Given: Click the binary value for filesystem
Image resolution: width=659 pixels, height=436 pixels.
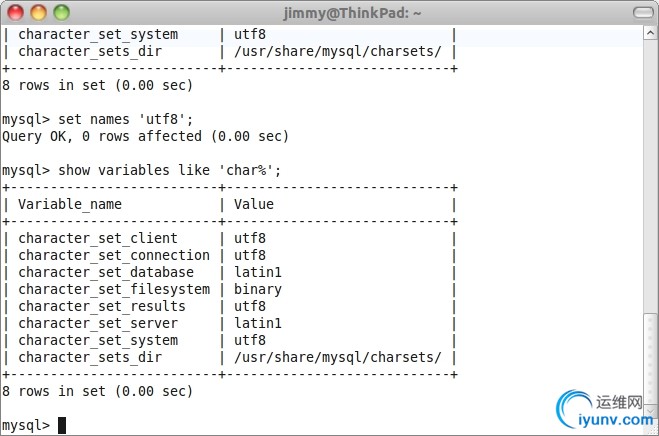Looking at the screenshot, I should click(x=258, y=289).
